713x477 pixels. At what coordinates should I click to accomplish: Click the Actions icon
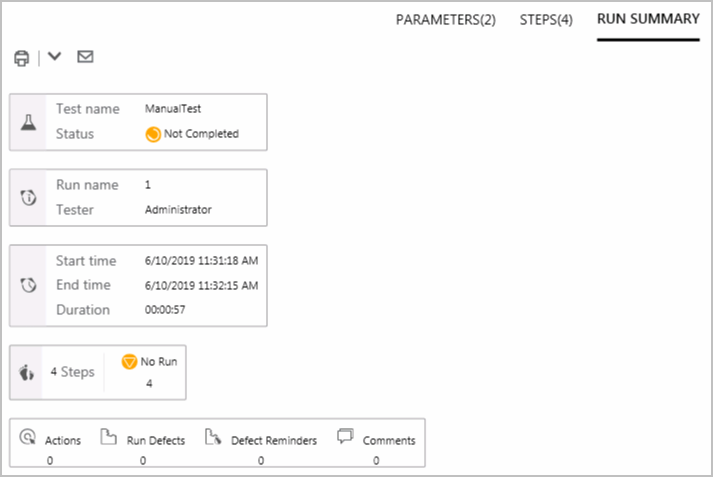[27, 437]
